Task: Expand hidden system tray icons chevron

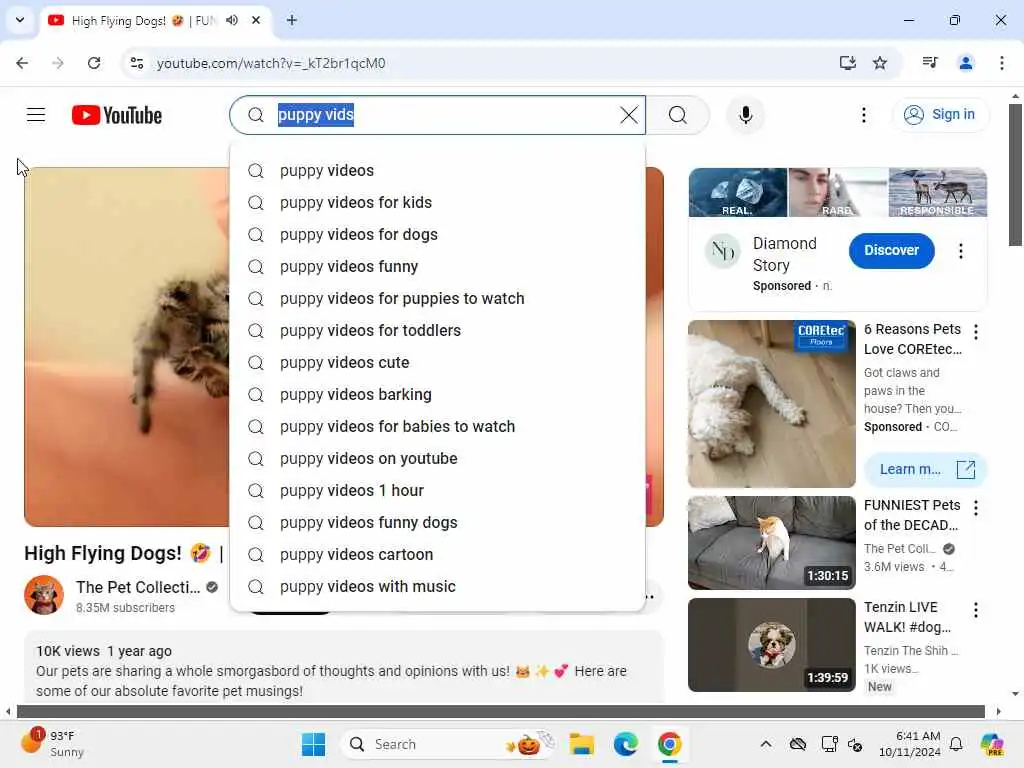Action: (765, 744)
